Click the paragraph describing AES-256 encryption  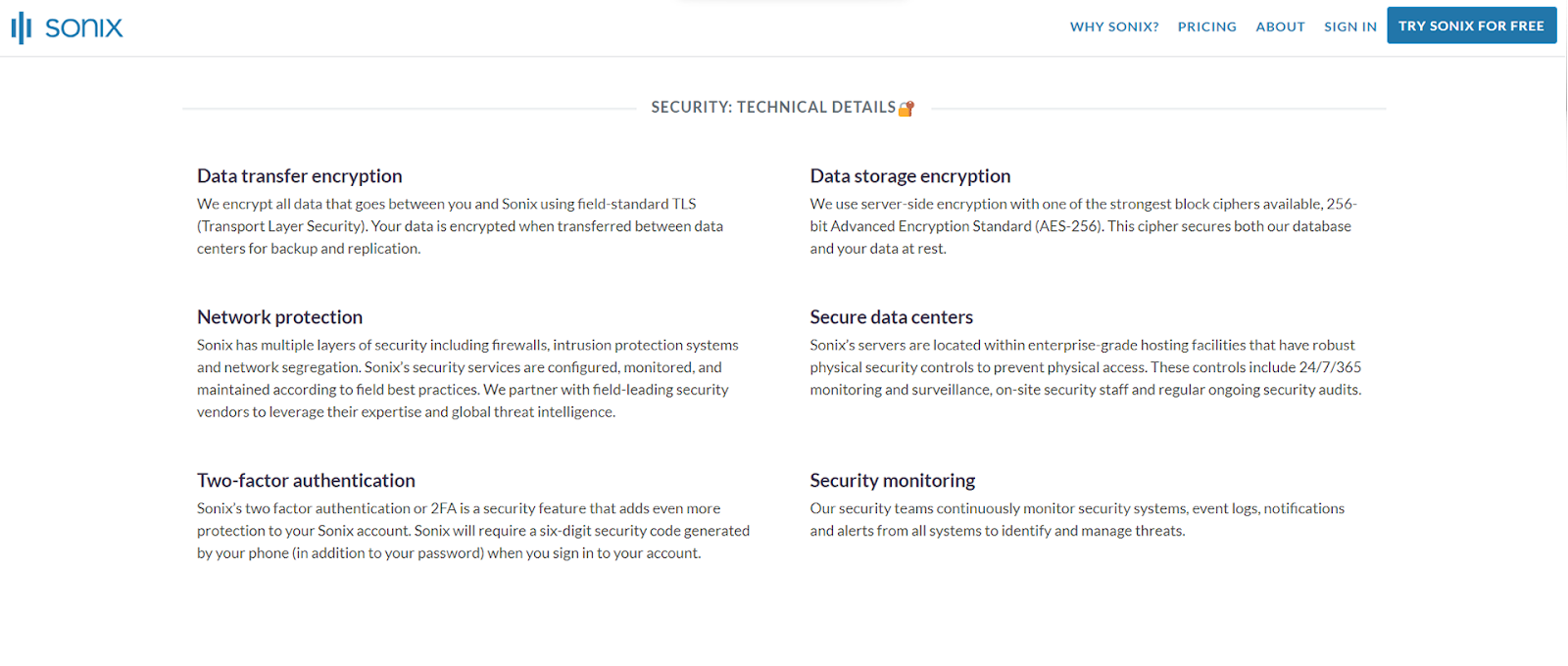[x=1078, y=226]
